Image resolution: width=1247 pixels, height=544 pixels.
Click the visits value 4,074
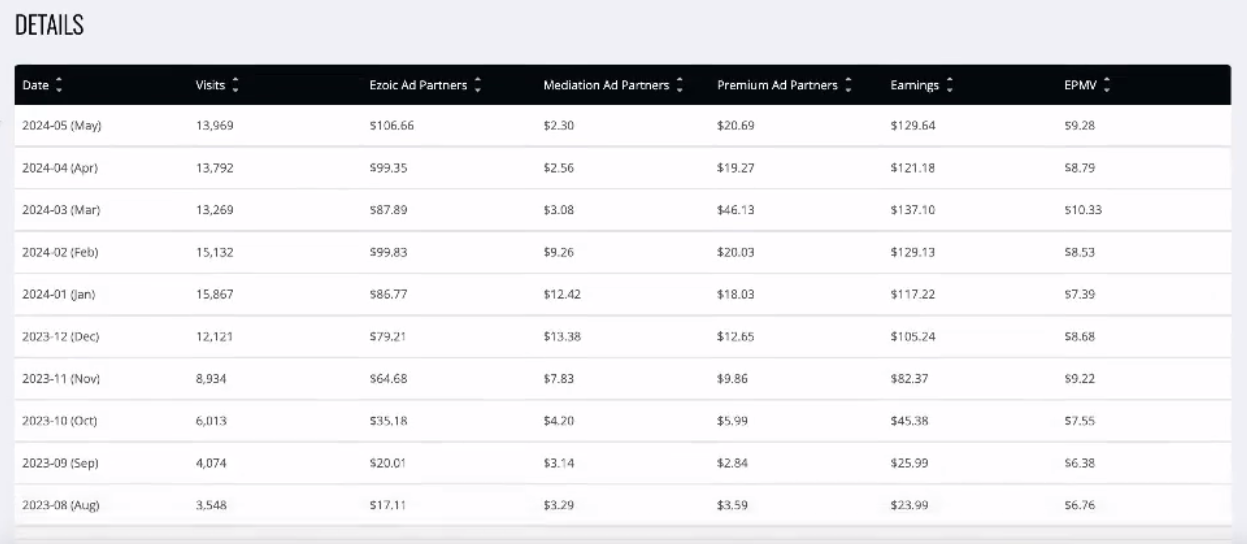point(211,463)
